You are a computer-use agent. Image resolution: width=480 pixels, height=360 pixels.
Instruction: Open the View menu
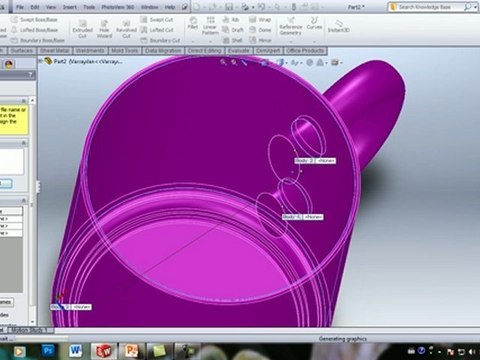(51, 7)
